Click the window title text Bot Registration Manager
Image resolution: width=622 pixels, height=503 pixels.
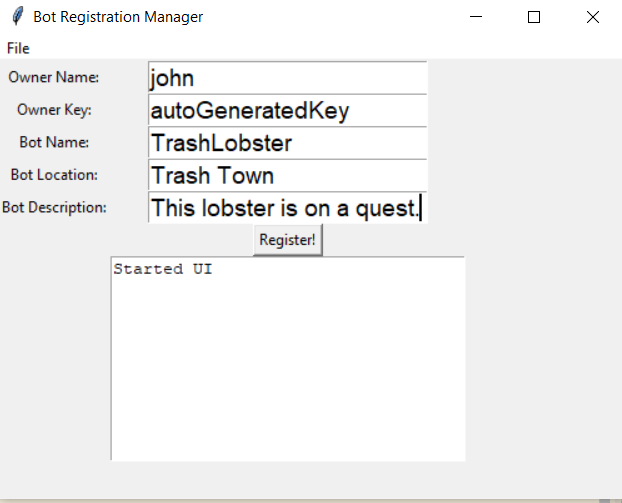coord(118,17)
